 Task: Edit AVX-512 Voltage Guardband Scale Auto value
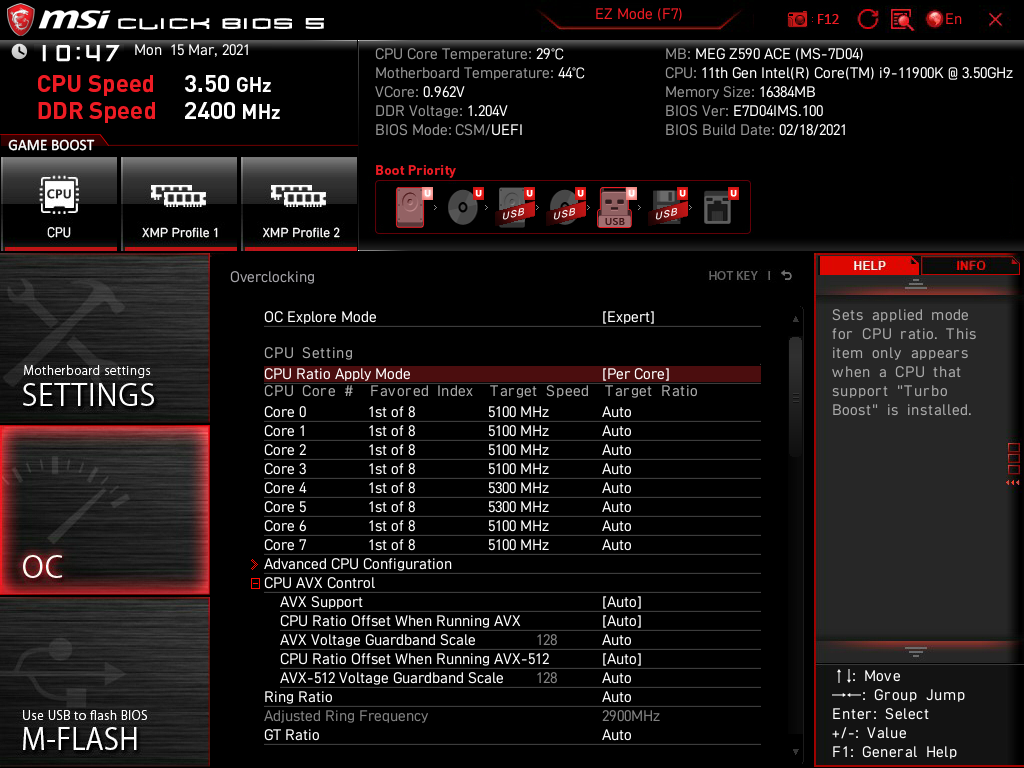616,678
